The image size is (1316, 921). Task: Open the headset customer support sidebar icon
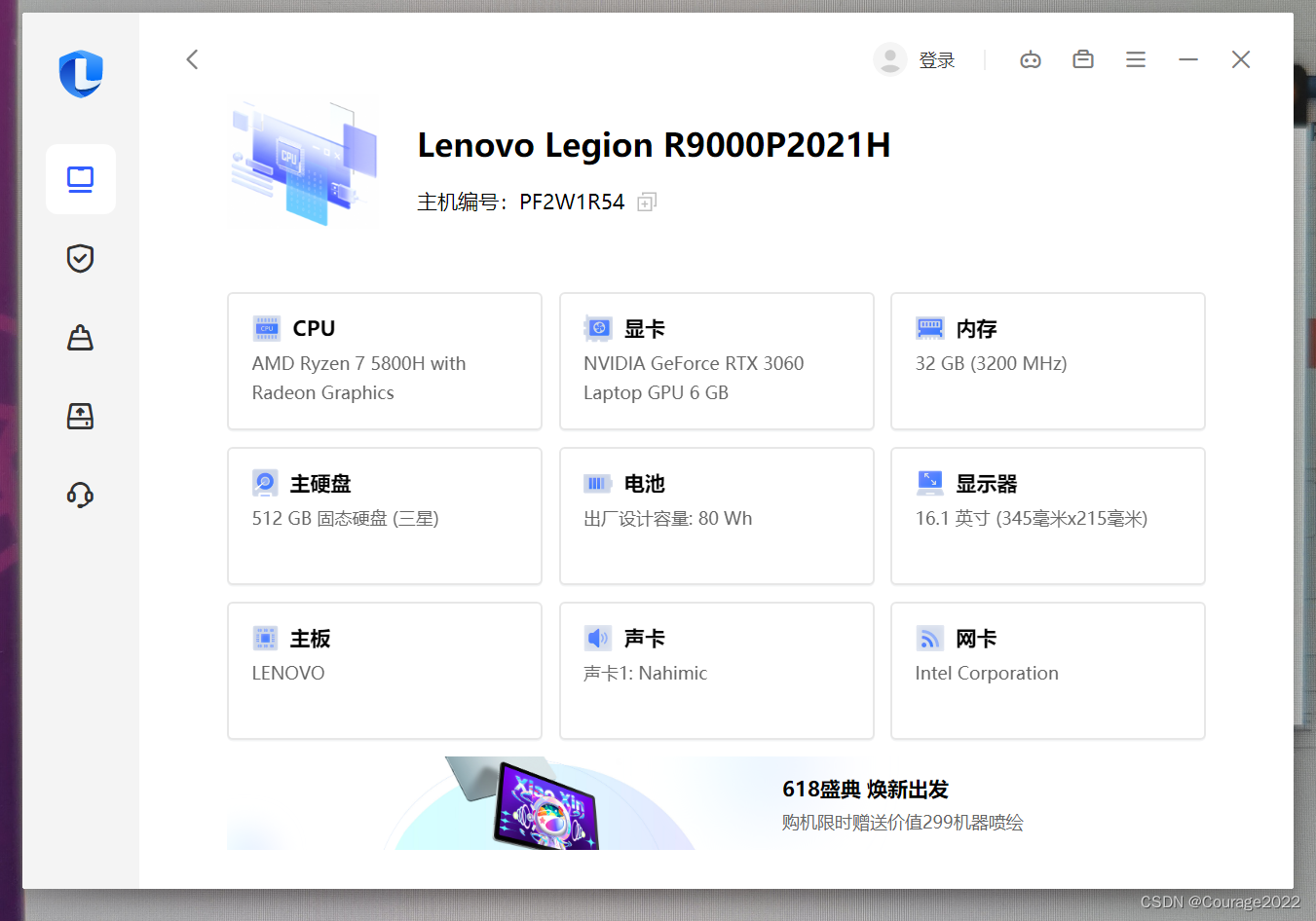80,496
